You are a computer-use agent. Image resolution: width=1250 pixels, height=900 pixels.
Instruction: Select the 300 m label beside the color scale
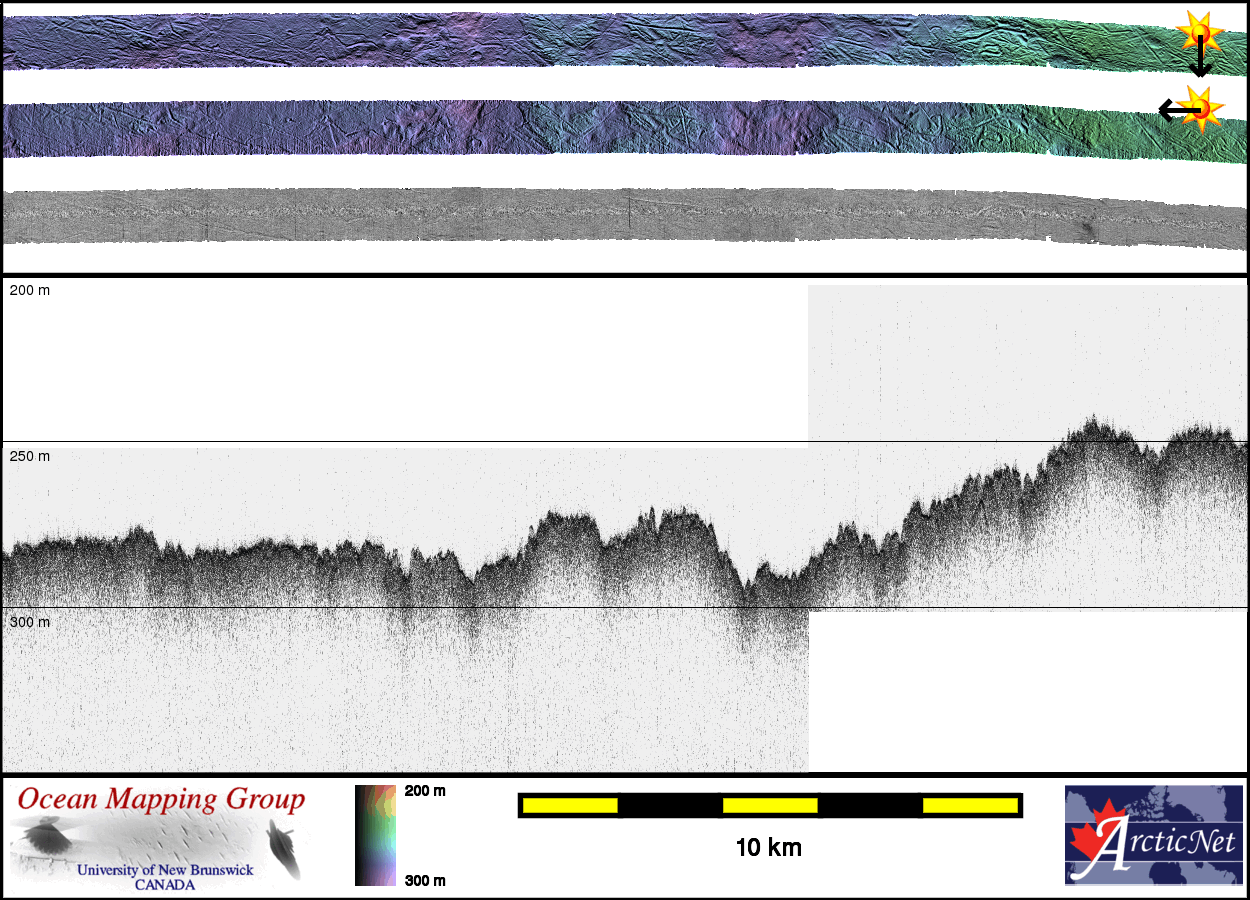425,880
